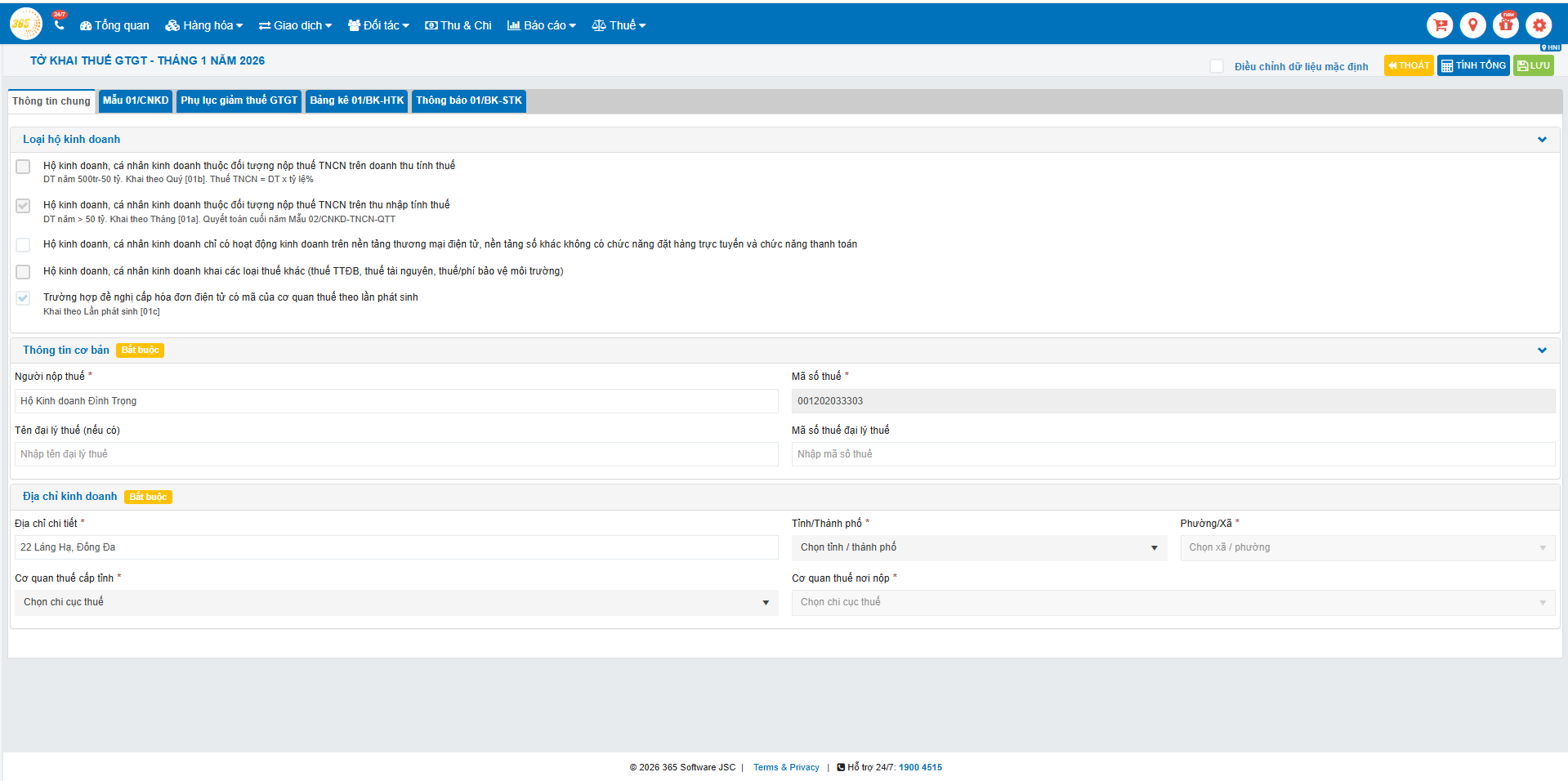The height and width of the screenshot is (781, 1568).
Task: Click the 365 logo icon
Action: pos(25,25)
